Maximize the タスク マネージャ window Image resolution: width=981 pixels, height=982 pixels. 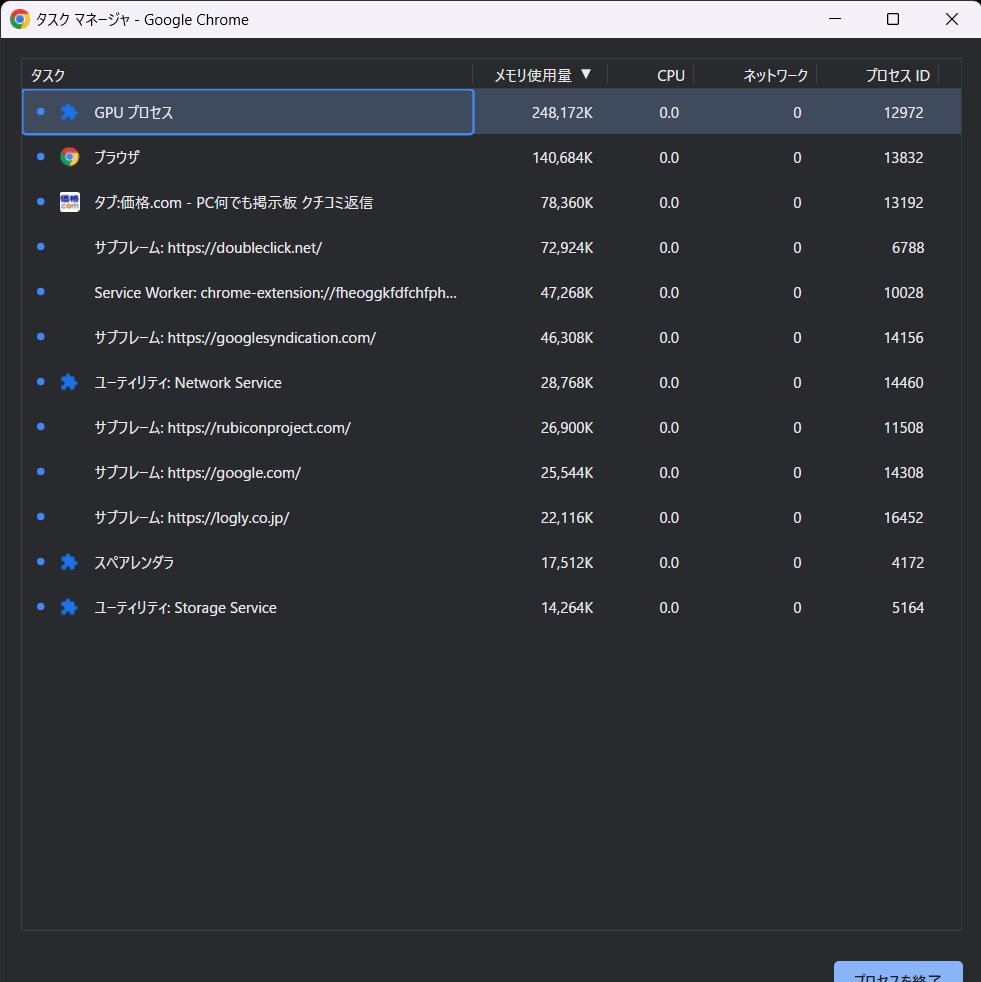[893, 19]
